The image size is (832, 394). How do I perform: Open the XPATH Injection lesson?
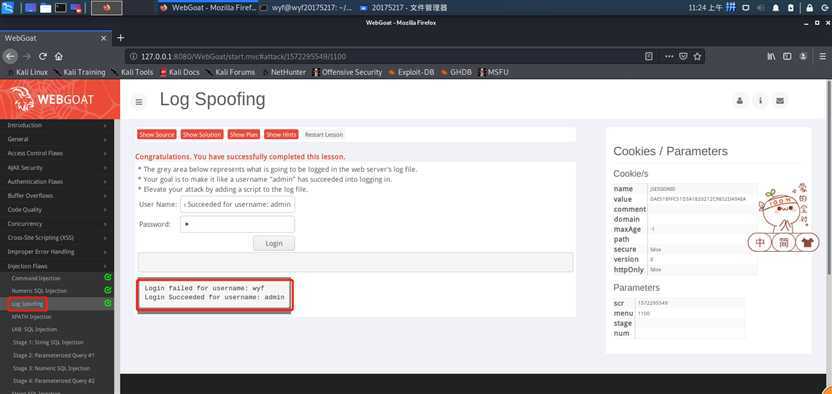pos(31,317)
